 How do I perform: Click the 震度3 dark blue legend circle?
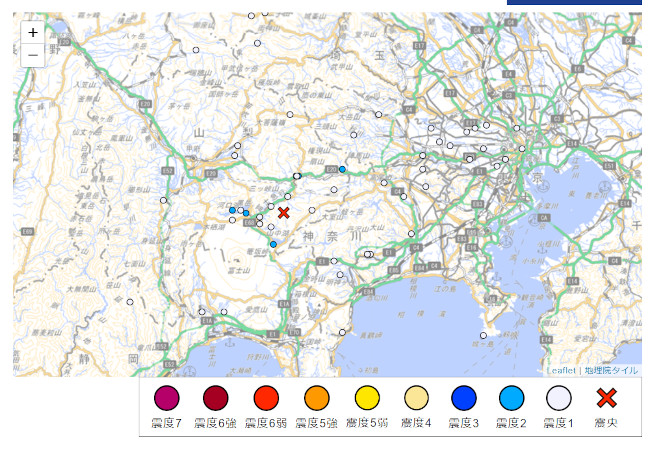[x=462, y=398]
